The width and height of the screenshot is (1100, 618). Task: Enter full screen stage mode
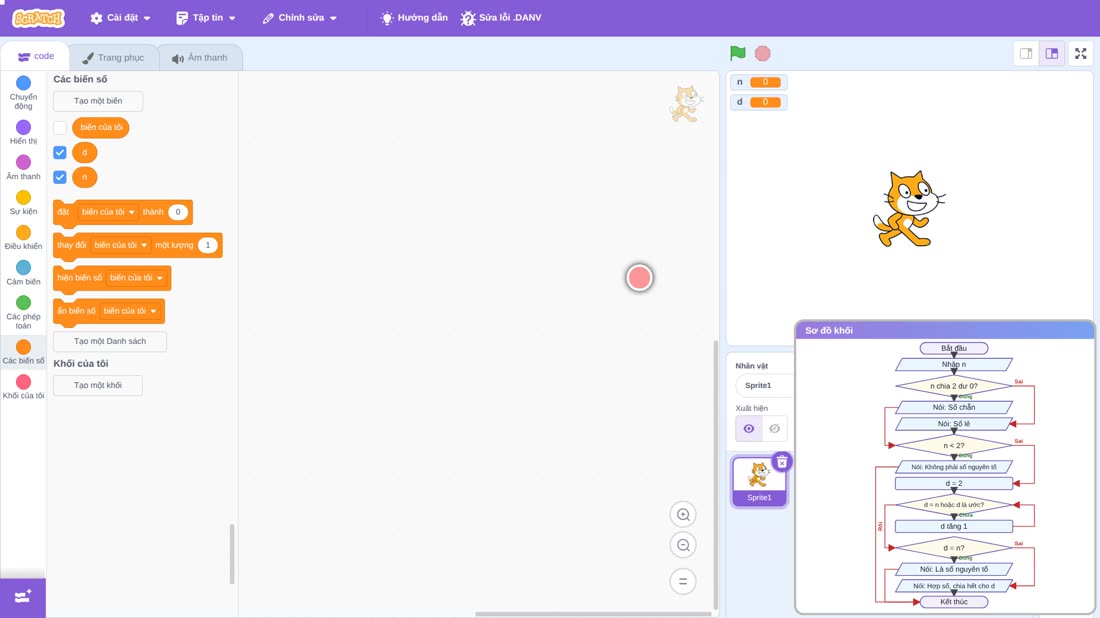point(1080,53)
